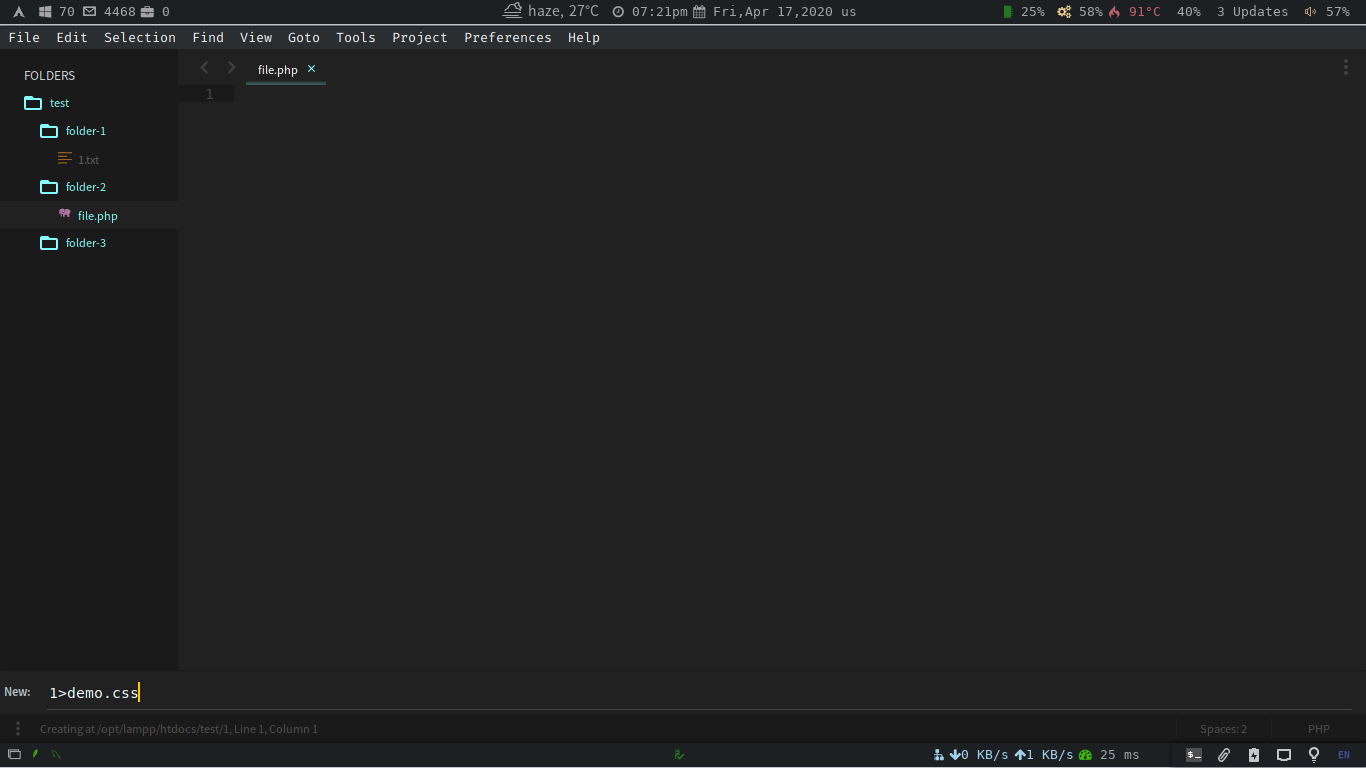Open the Goto menu

pyautogui.click(x=304, y=37)
